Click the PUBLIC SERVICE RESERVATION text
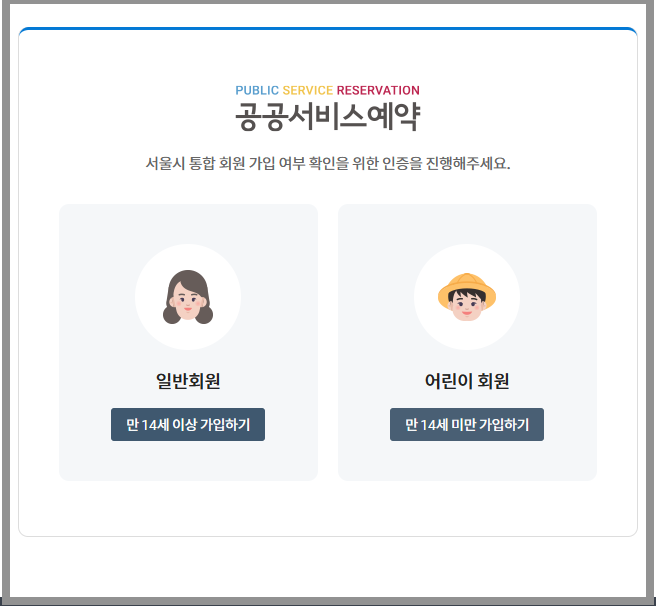Image resolution: width=656 pixels, height=606 pixels. (328, 90)
